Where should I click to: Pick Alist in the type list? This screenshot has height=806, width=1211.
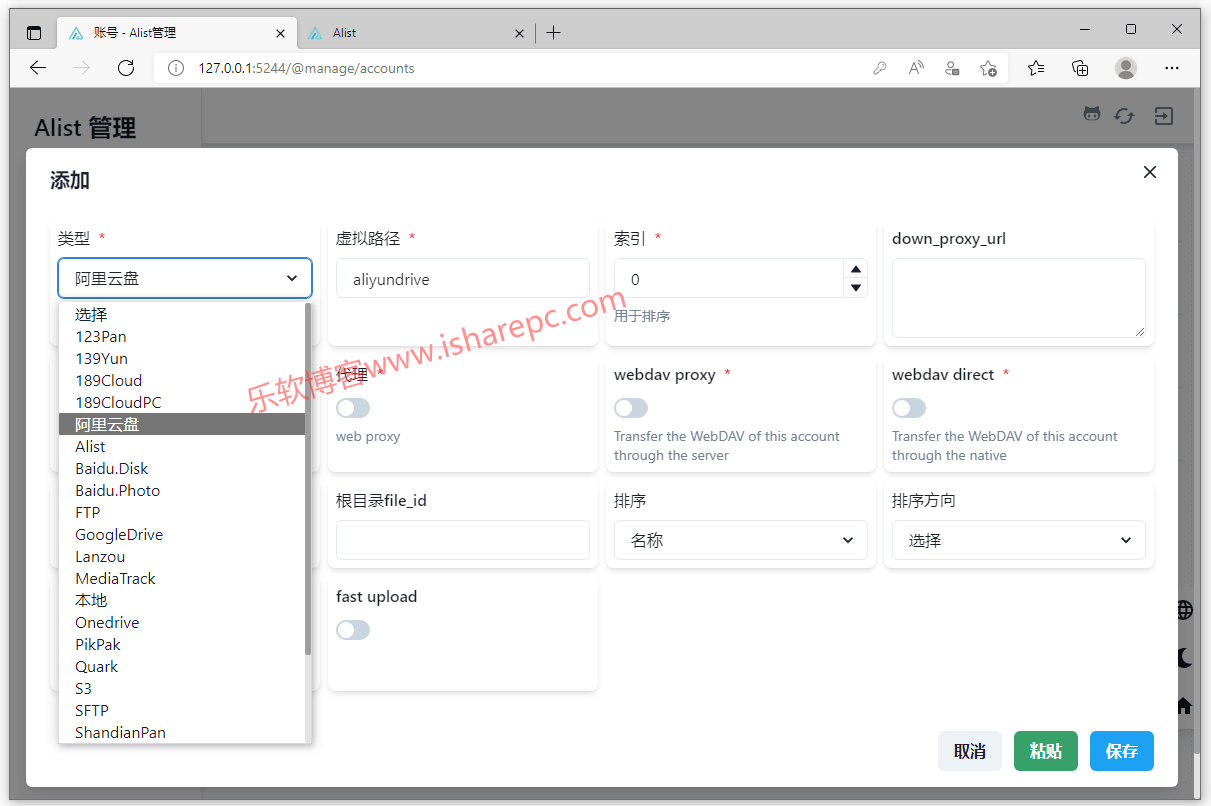[x=182, y=446]
